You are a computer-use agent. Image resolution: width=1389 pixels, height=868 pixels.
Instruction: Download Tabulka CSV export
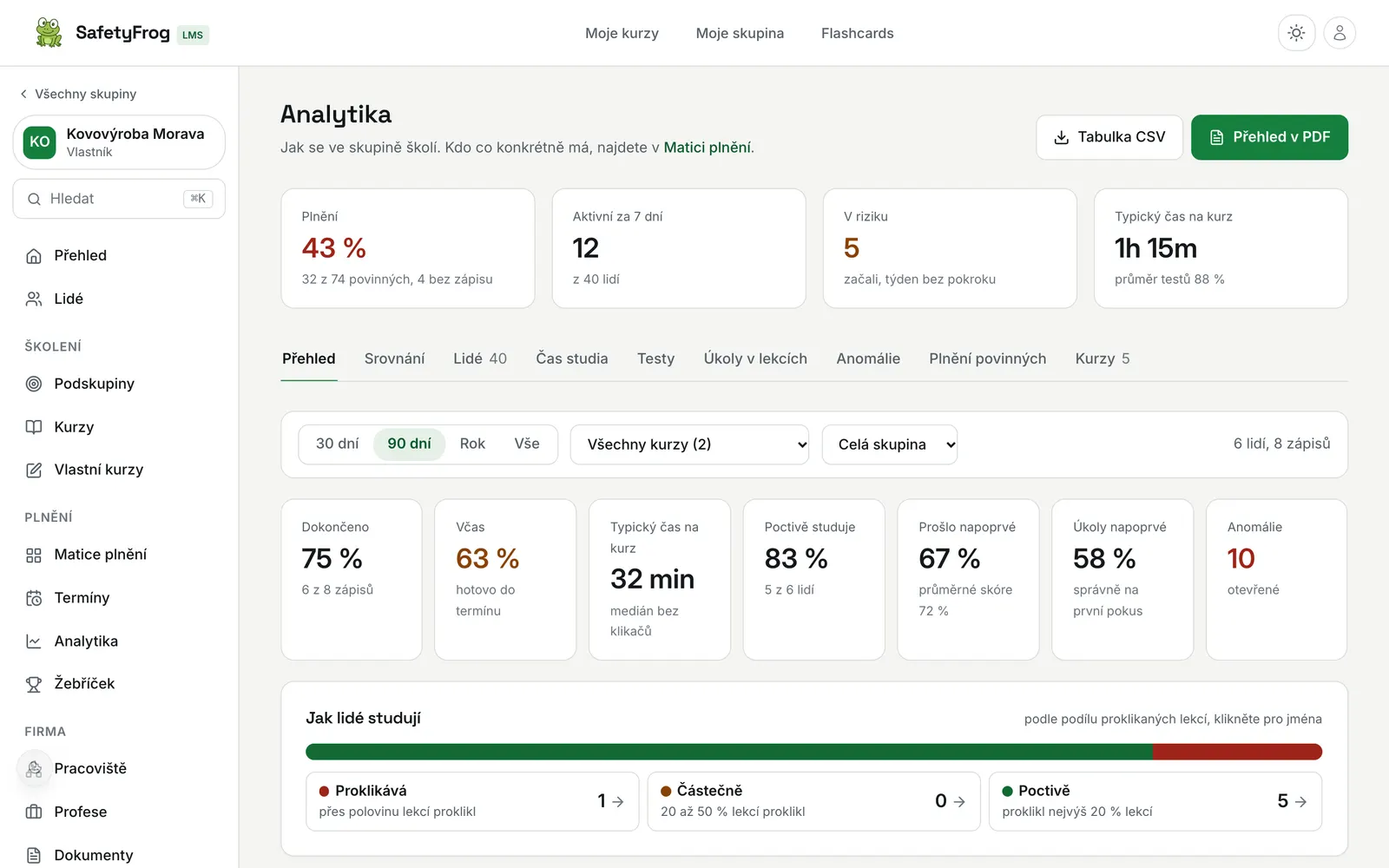click(x=1109, y=137)
